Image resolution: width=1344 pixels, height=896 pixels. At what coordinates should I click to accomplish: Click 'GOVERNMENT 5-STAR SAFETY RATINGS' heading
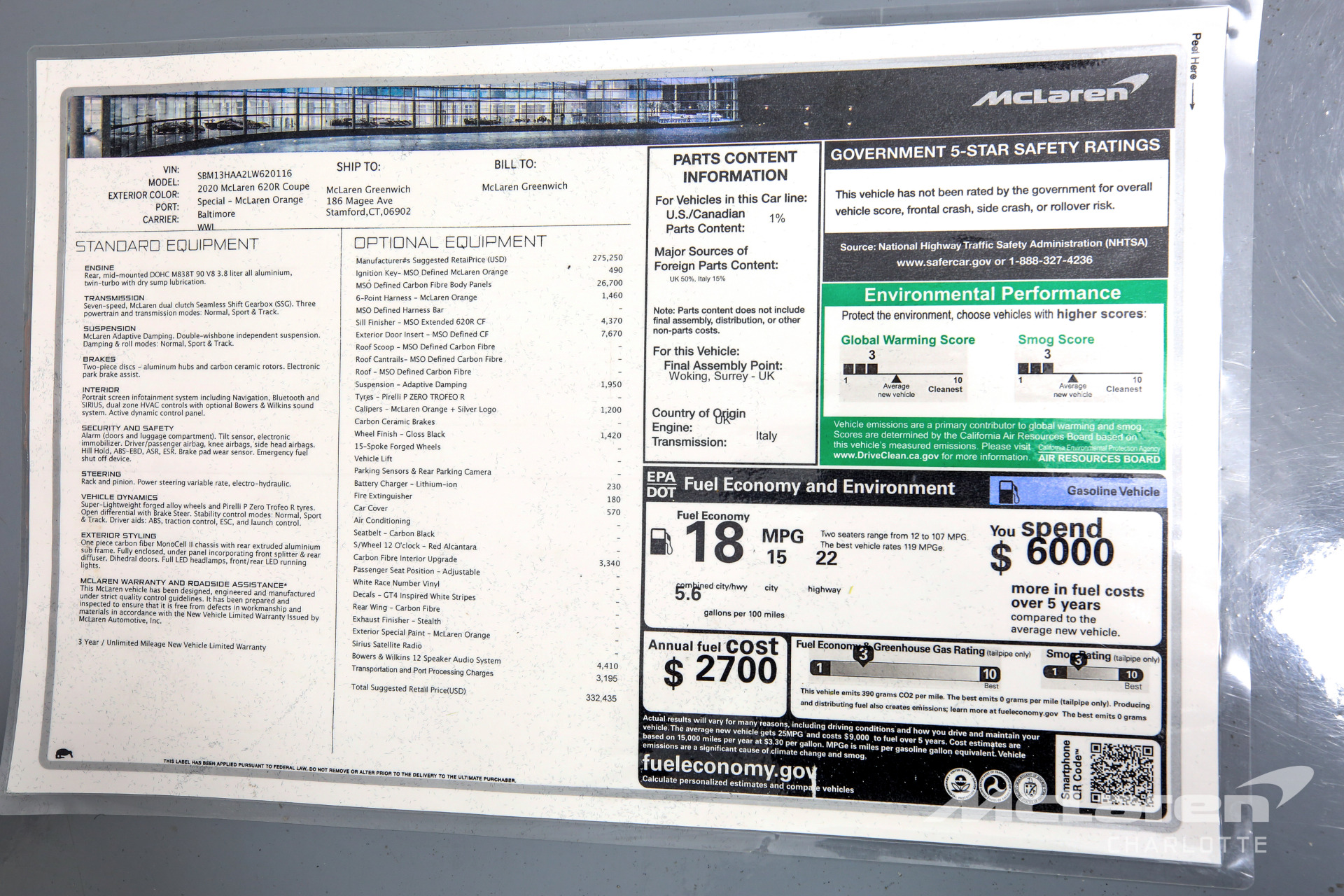[x=995, y=149]
